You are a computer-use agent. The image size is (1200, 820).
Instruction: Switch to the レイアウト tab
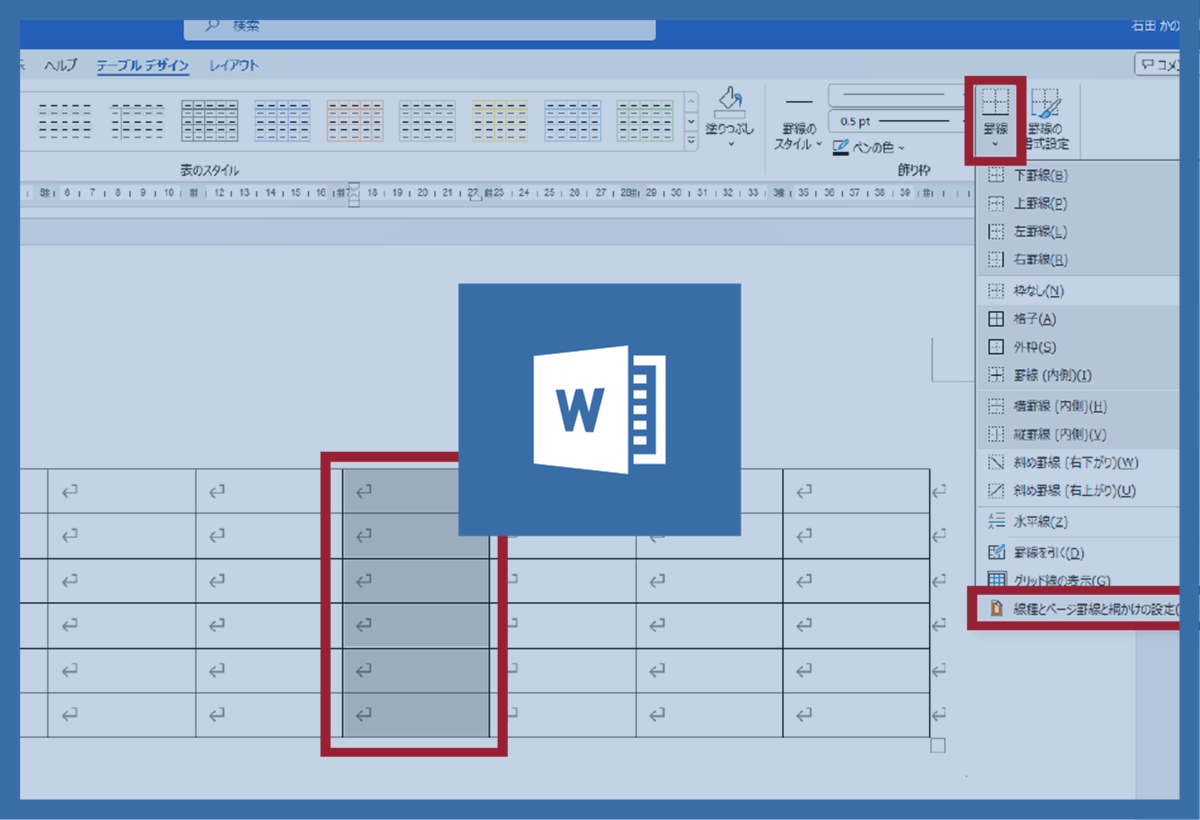coord(234,66)
